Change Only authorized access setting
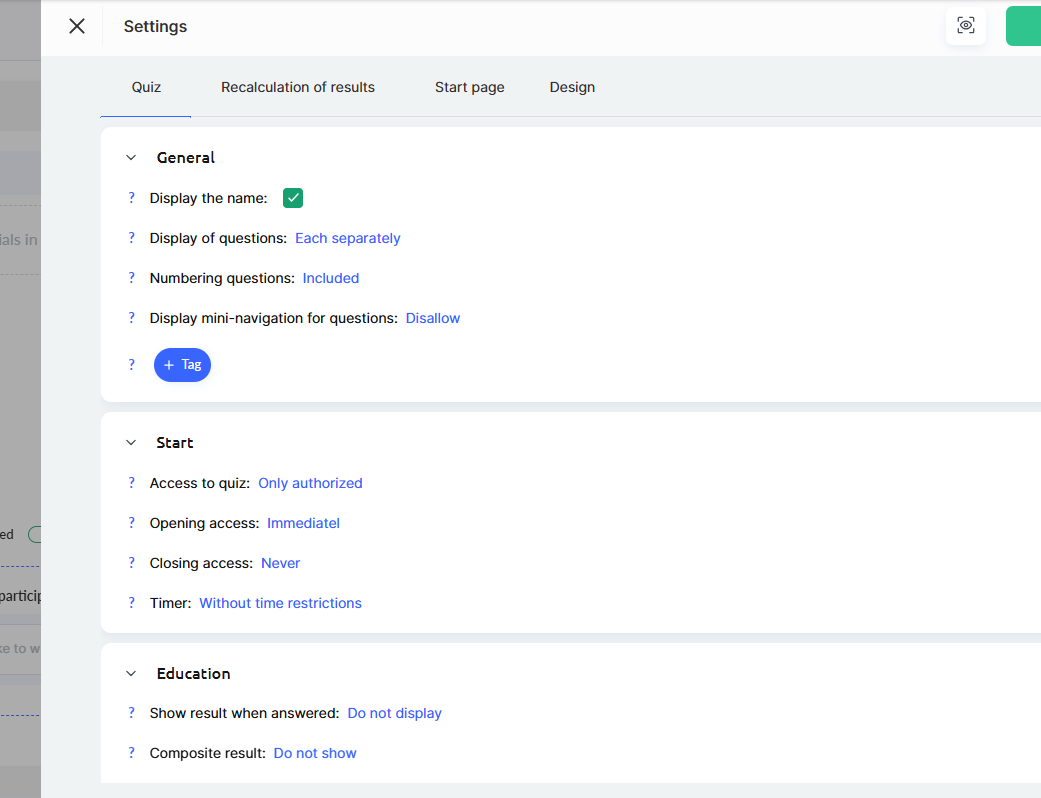This screenshot has width=1041, height=798. [310, 483]
